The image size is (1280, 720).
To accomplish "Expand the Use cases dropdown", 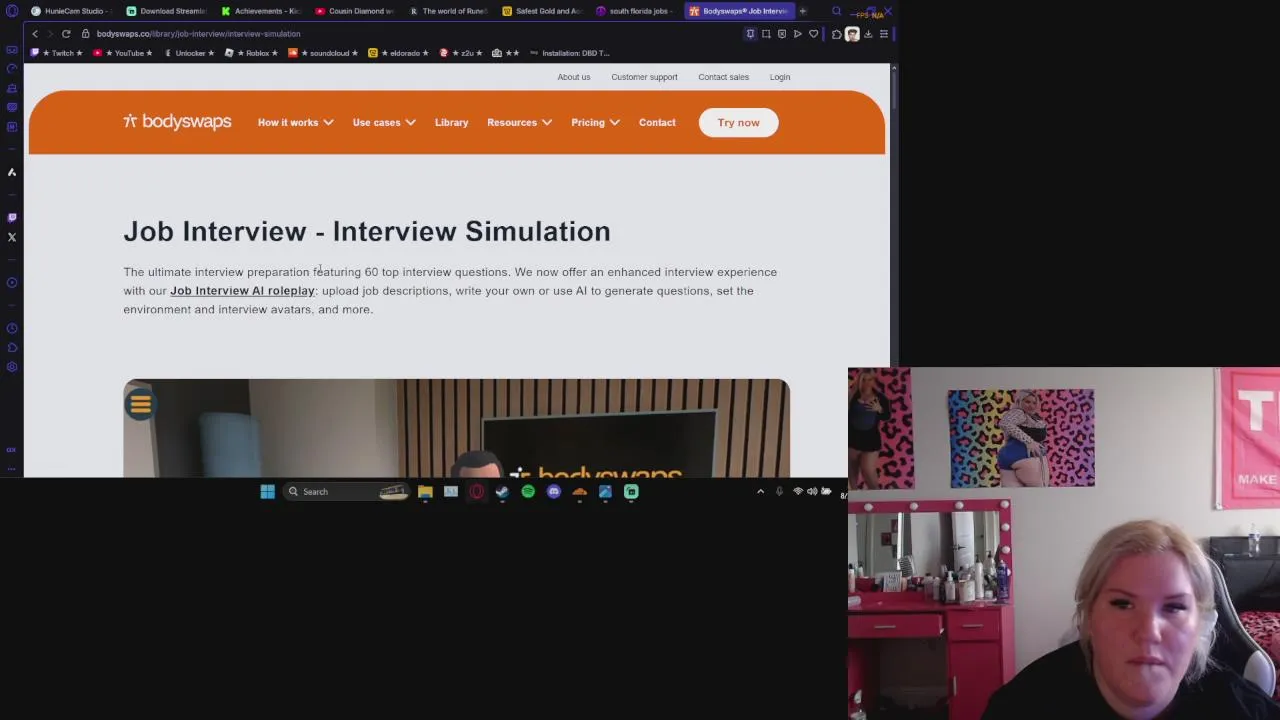I will [384, 122].
